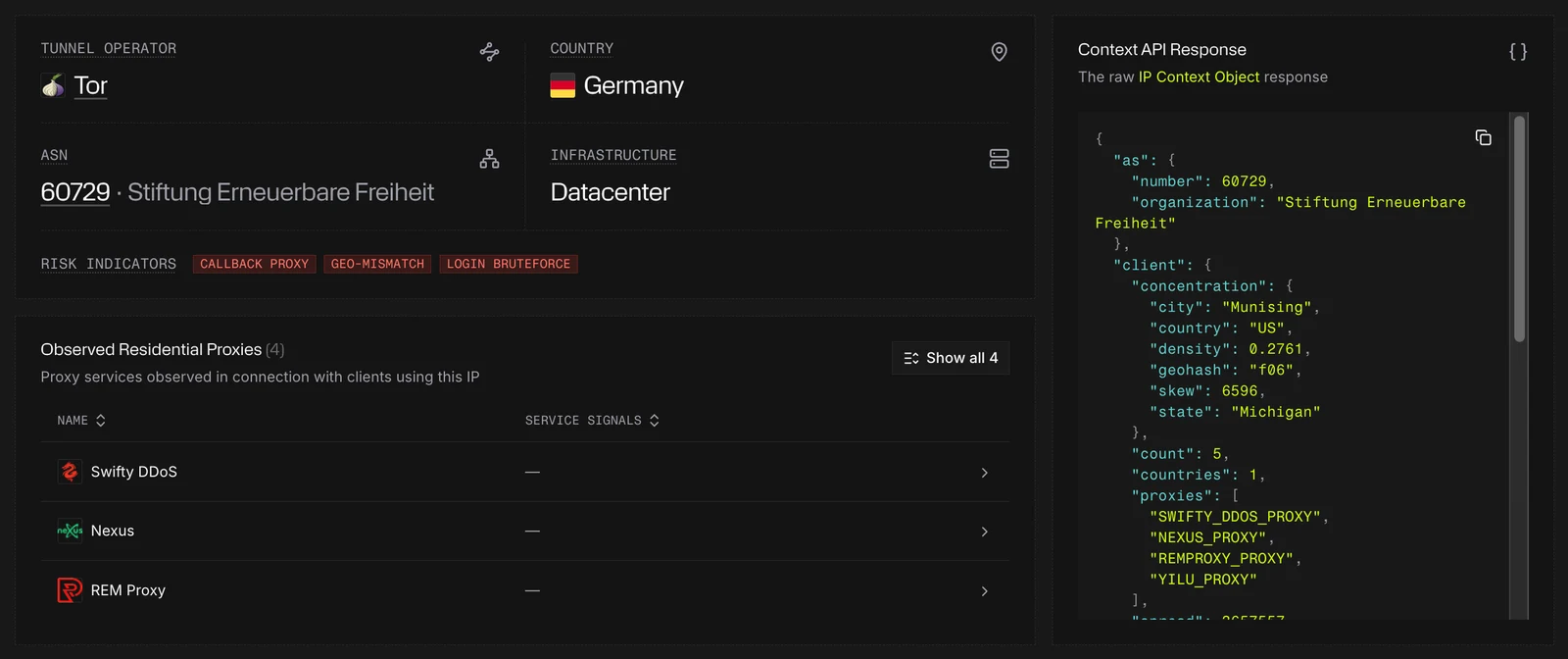
Task: Click the infrastructure server icon
Action: (999, 159)
